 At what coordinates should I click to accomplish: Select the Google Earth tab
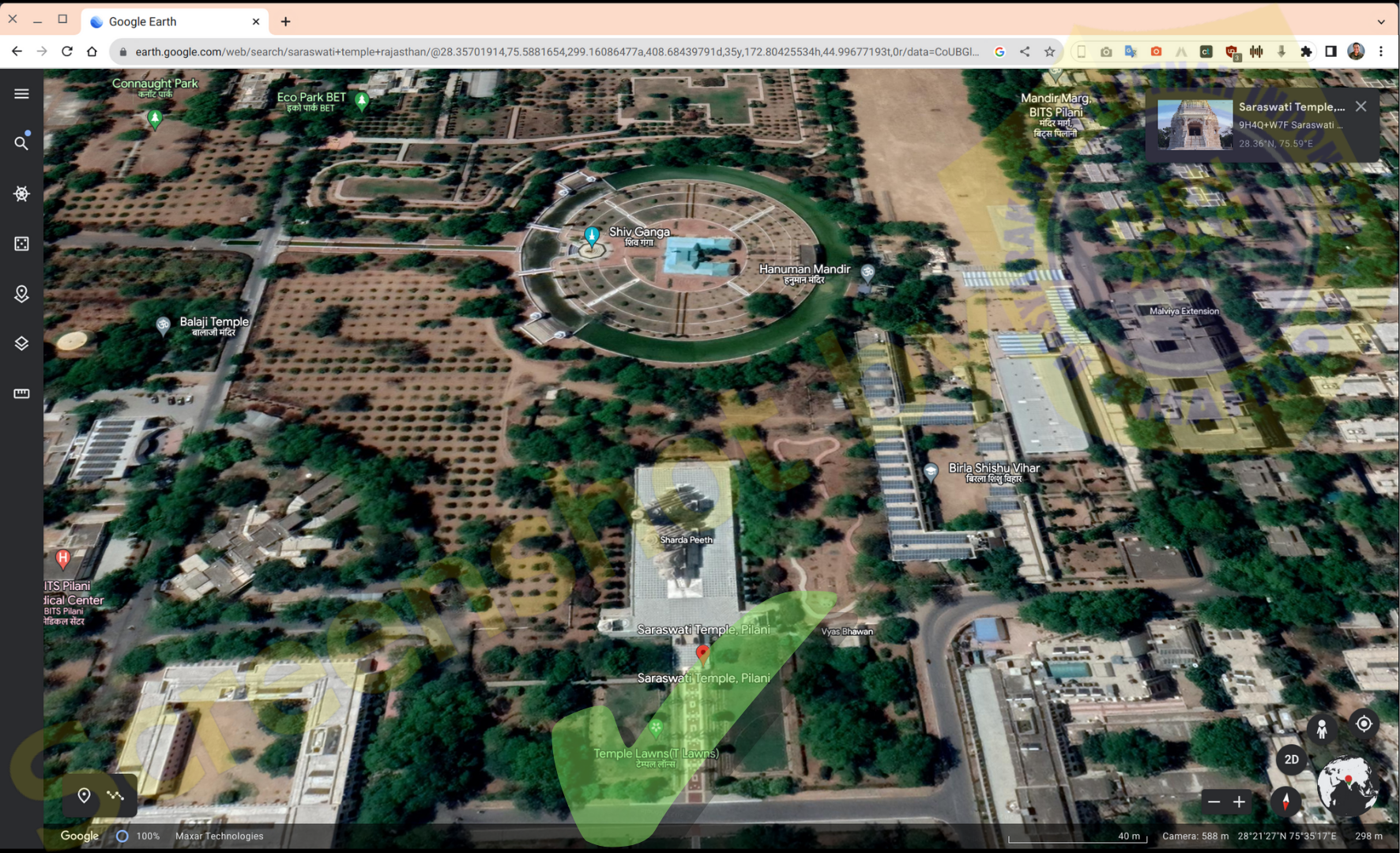(x=175, y=22)
